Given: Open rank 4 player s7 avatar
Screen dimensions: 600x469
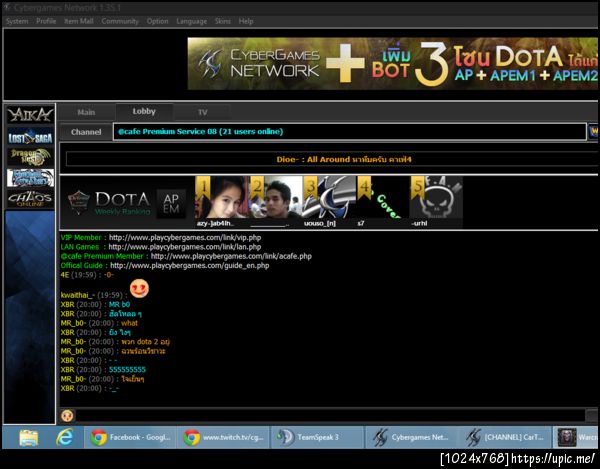Looking at the screenshot, I should (383, 197).
